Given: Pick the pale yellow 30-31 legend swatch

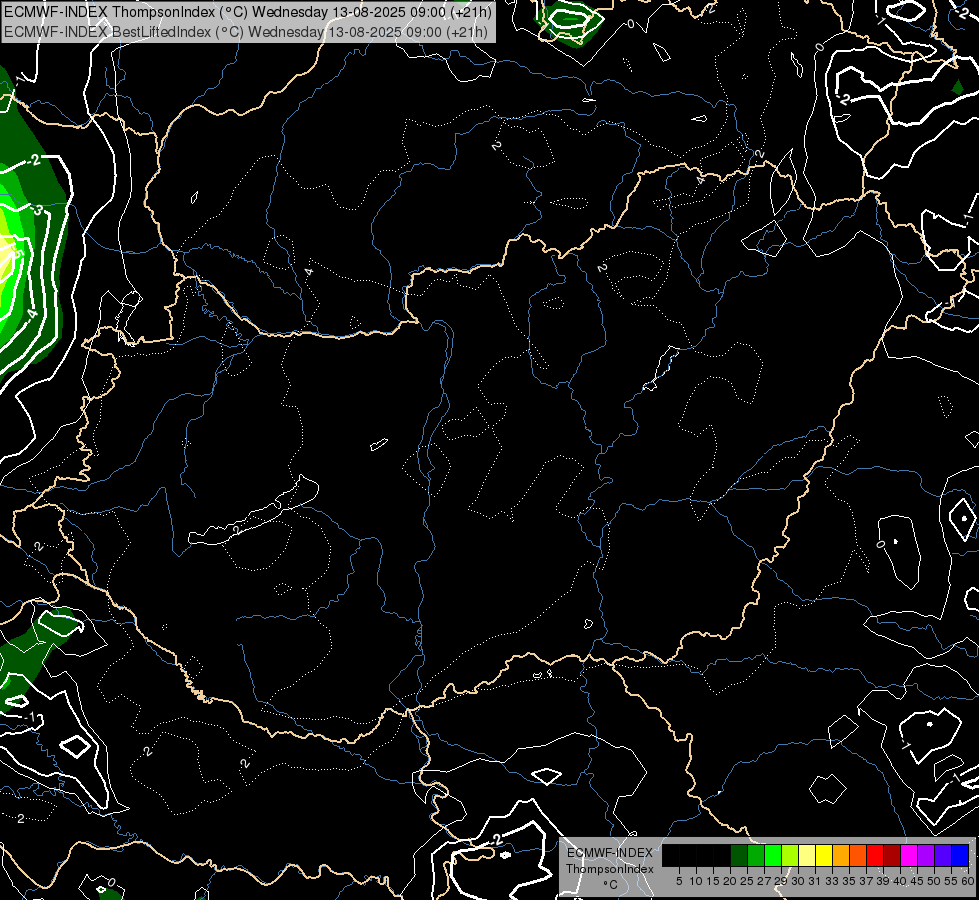Looking at the screenshot, I should coord(807,855).
